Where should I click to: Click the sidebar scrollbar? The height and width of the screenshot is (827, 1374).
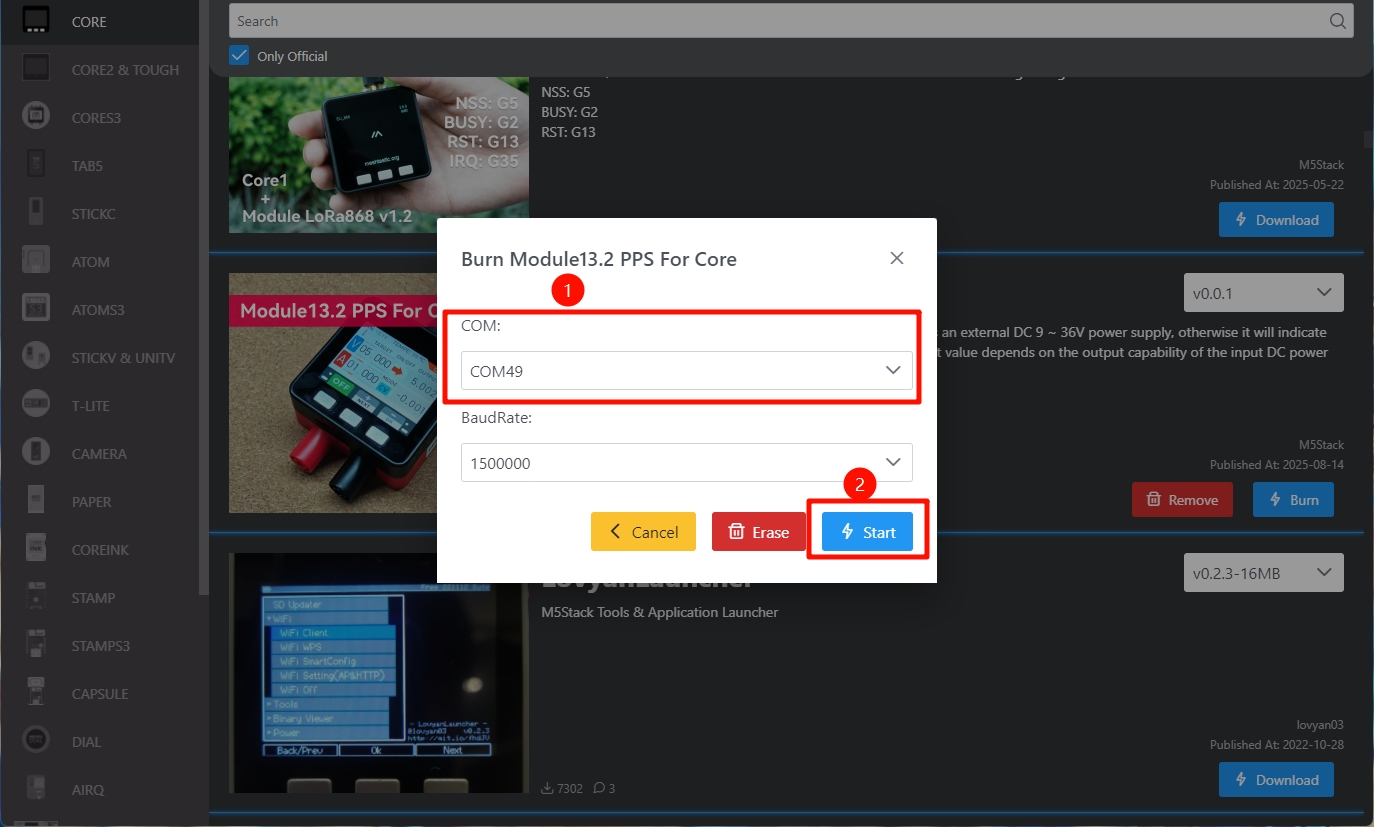[204, 300]
